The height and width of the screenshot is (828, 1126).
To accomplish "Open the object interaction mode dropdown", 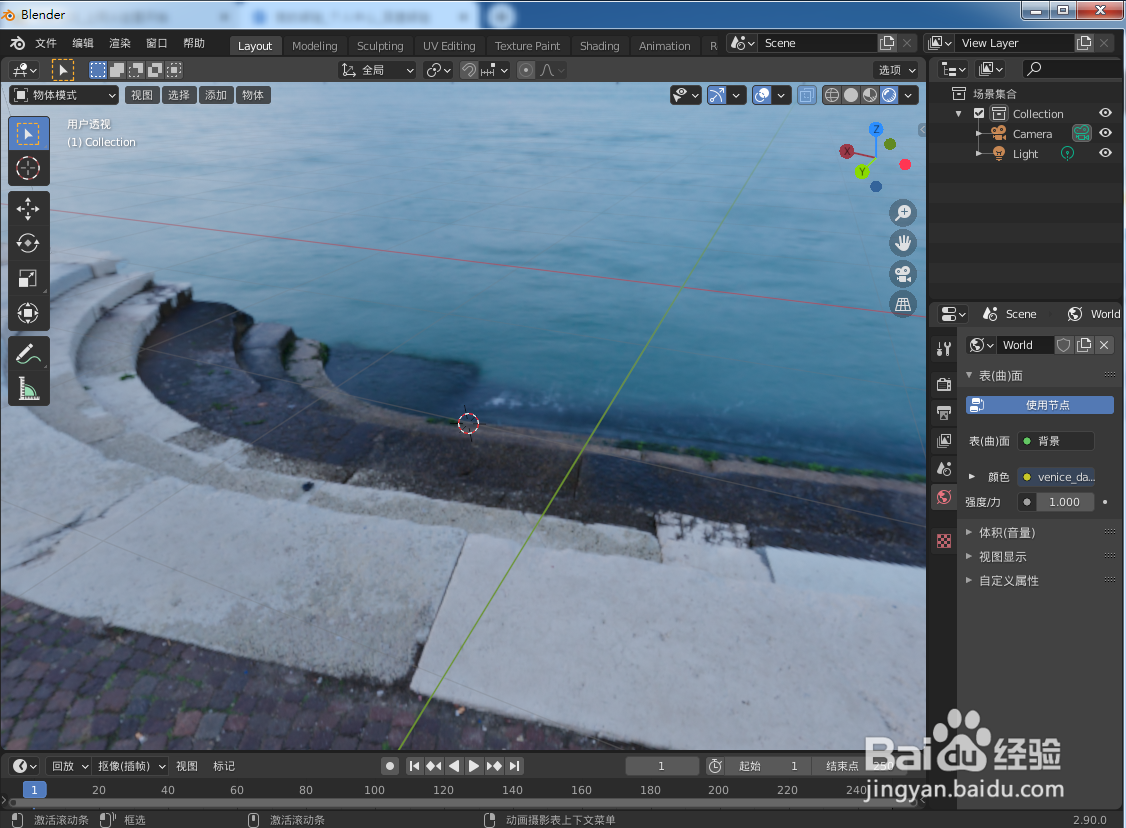I will coord(63,95).
